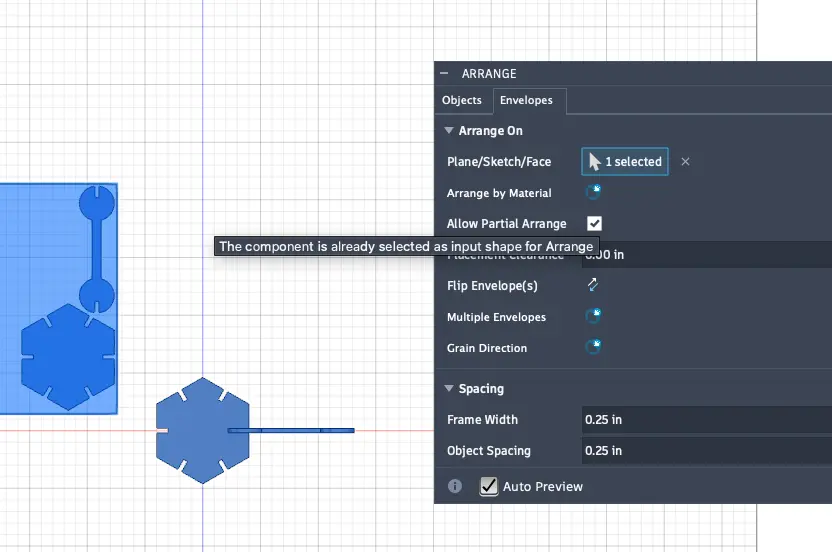Click the hexagon inside the blue envelope
Image resolution: width=832 pixels, height=552 pixels.
pos(68,357)
